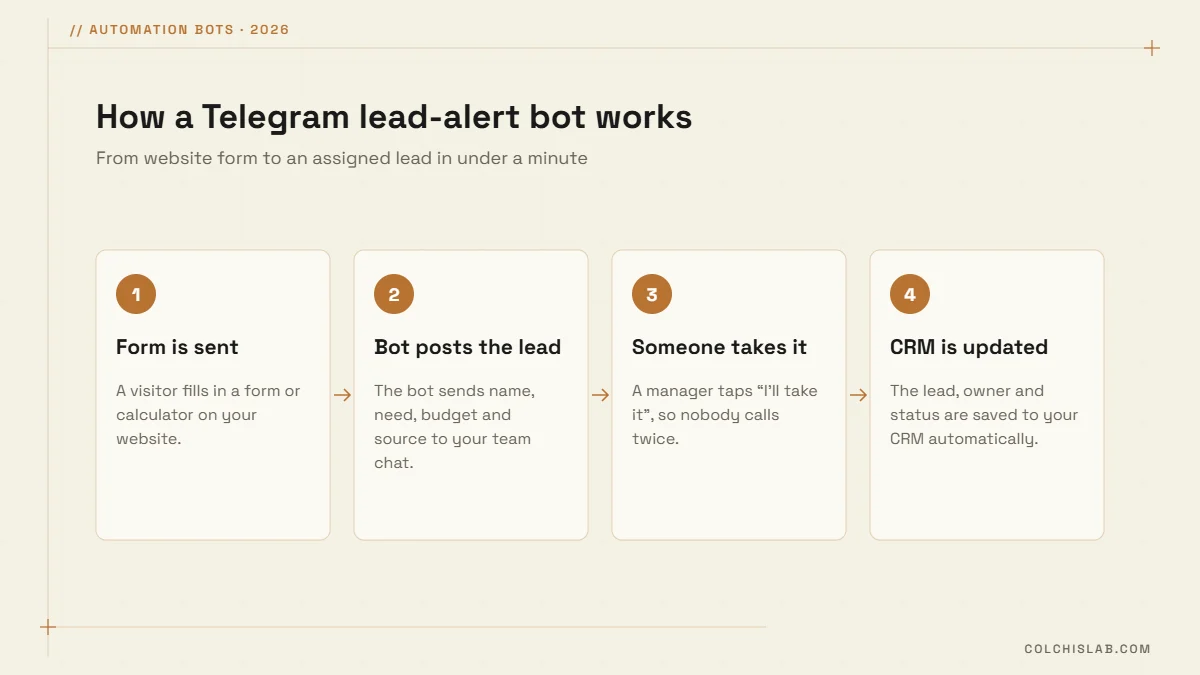Click the COLCHISLAB.COM footer text

tap(1087, 649)
